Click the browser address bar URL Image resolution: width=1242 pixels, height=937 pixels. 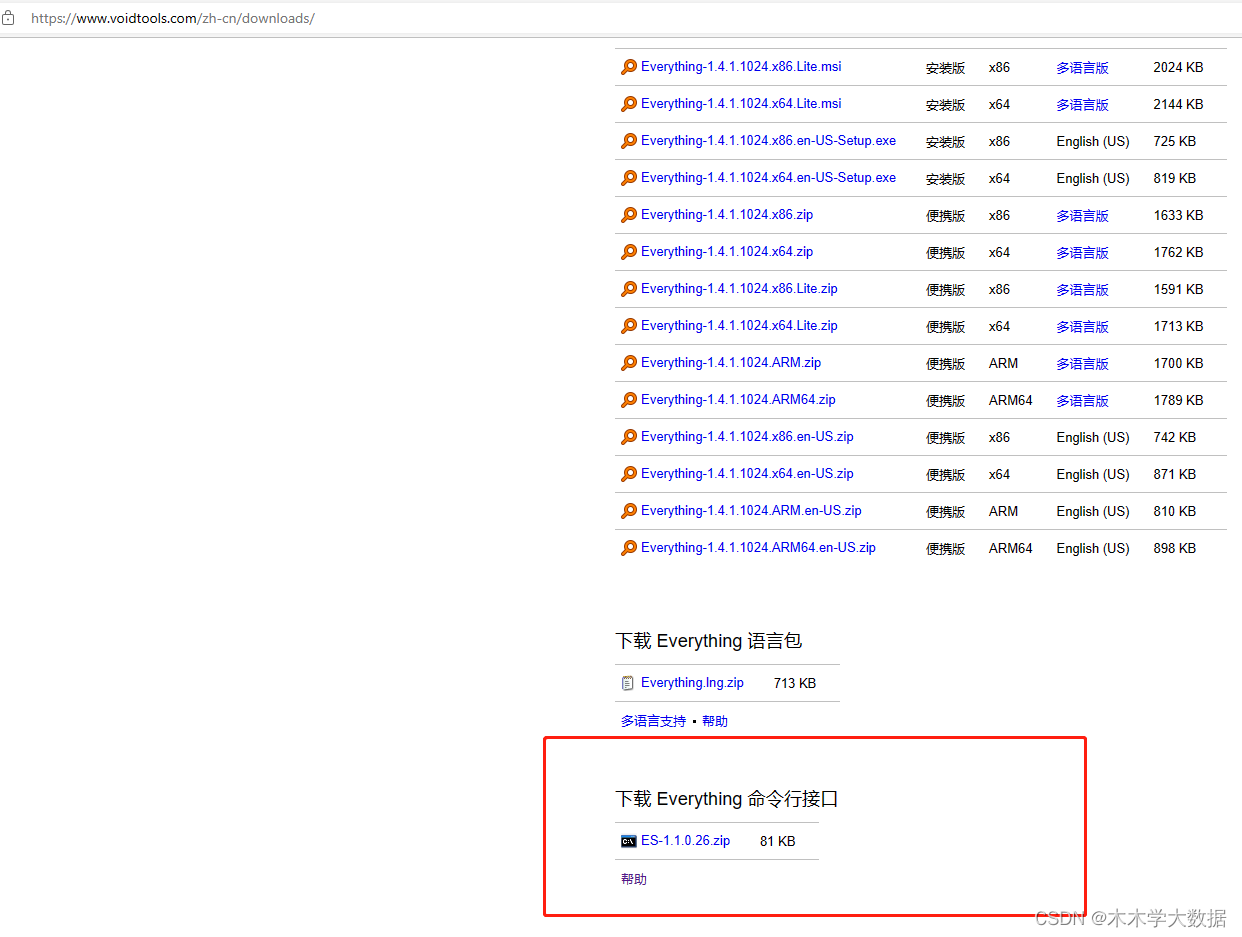173,18
